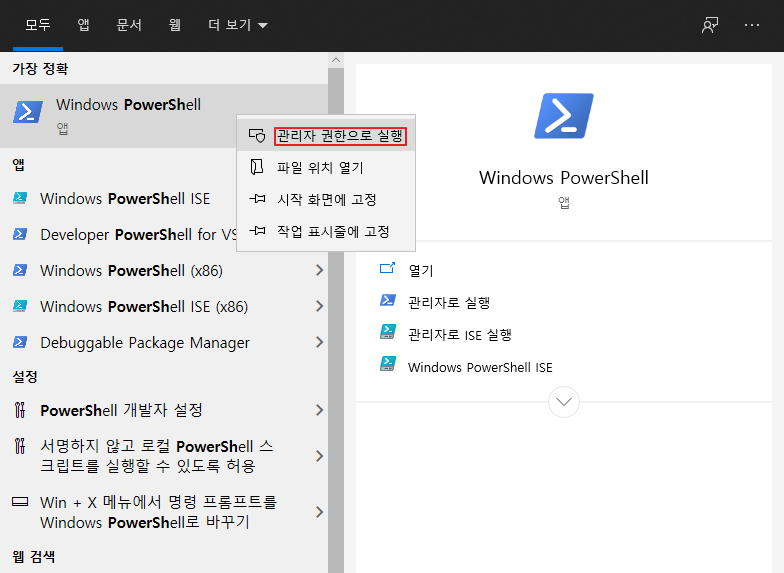Click the Win + X 메뉴 setting icon

20,502
